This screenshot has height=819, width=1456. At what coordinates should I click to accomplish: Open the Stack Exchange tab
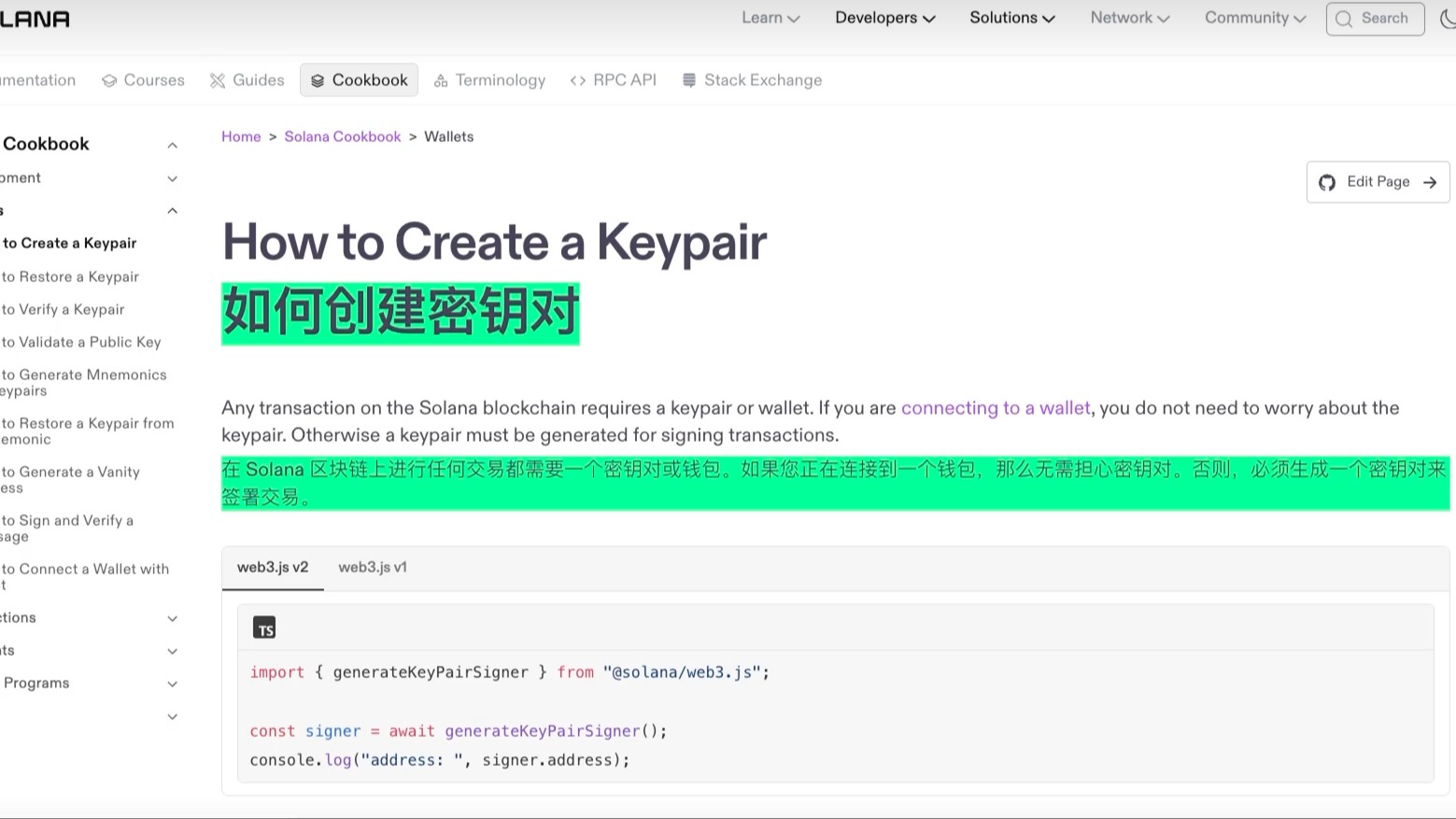click(752, 80)
